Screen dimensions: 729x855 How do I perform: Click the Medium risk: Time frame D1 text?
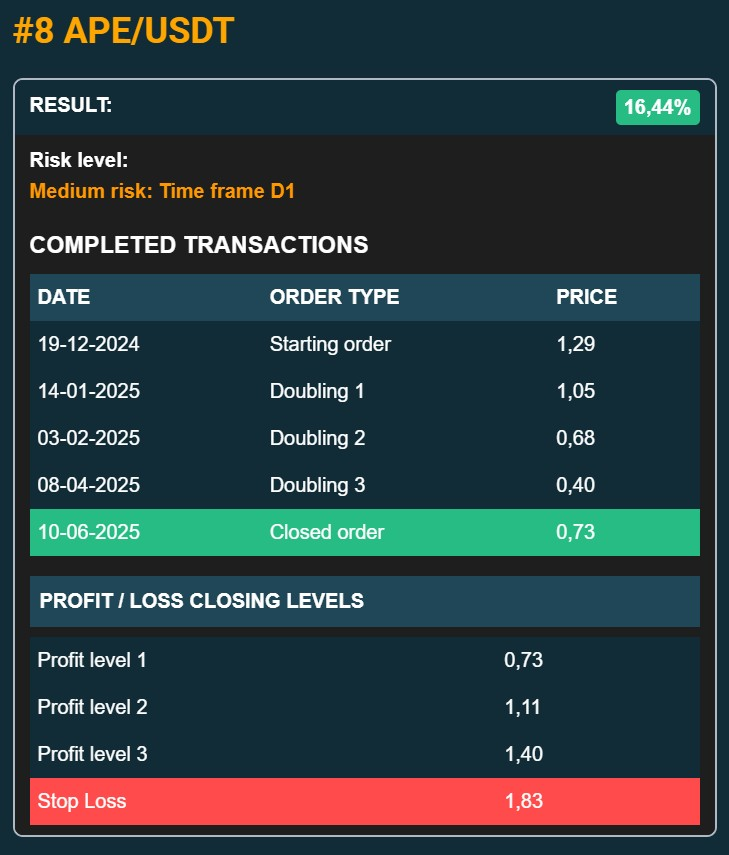pos(162,191)
